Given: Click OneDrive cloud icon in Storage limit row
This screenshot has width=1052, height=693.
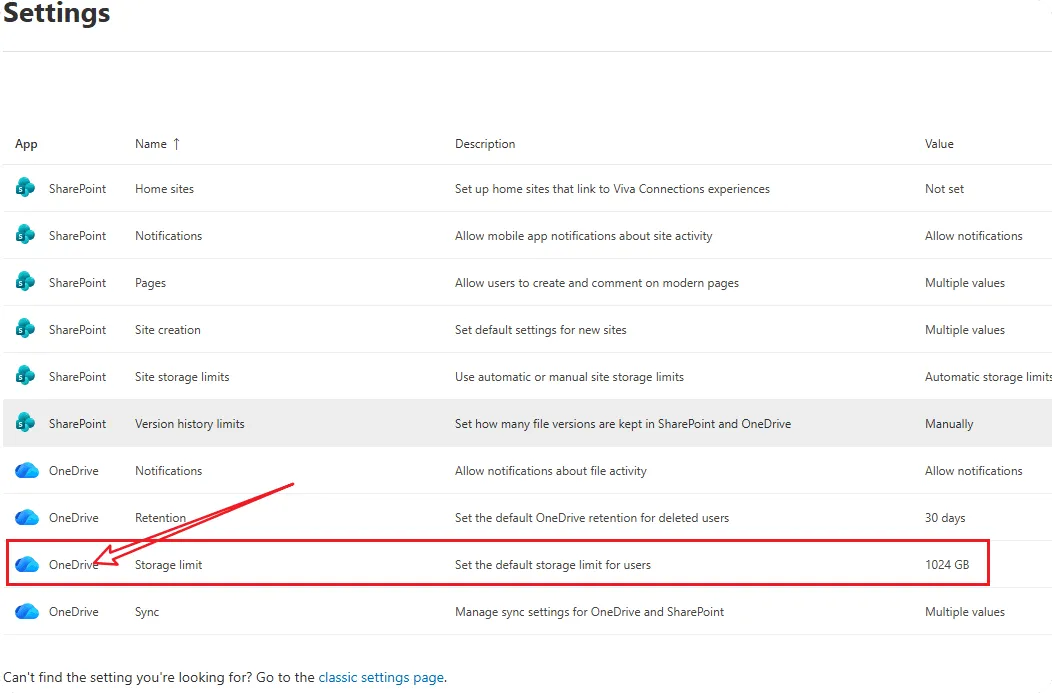Looking at the screenshot, I should pyautogui.click(x=27, y=564).
